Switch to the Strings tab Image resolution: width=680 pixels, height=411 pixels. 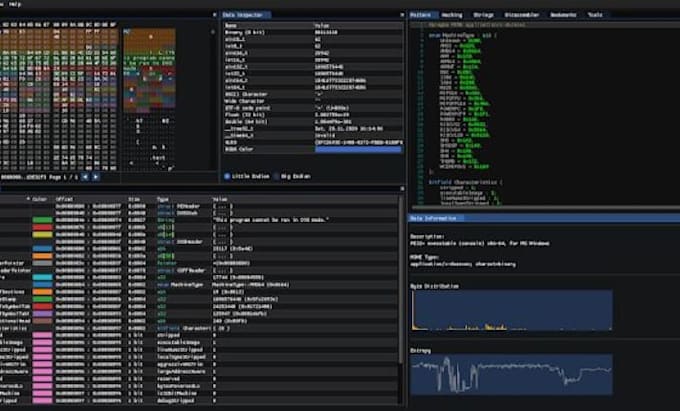[484, 15]
